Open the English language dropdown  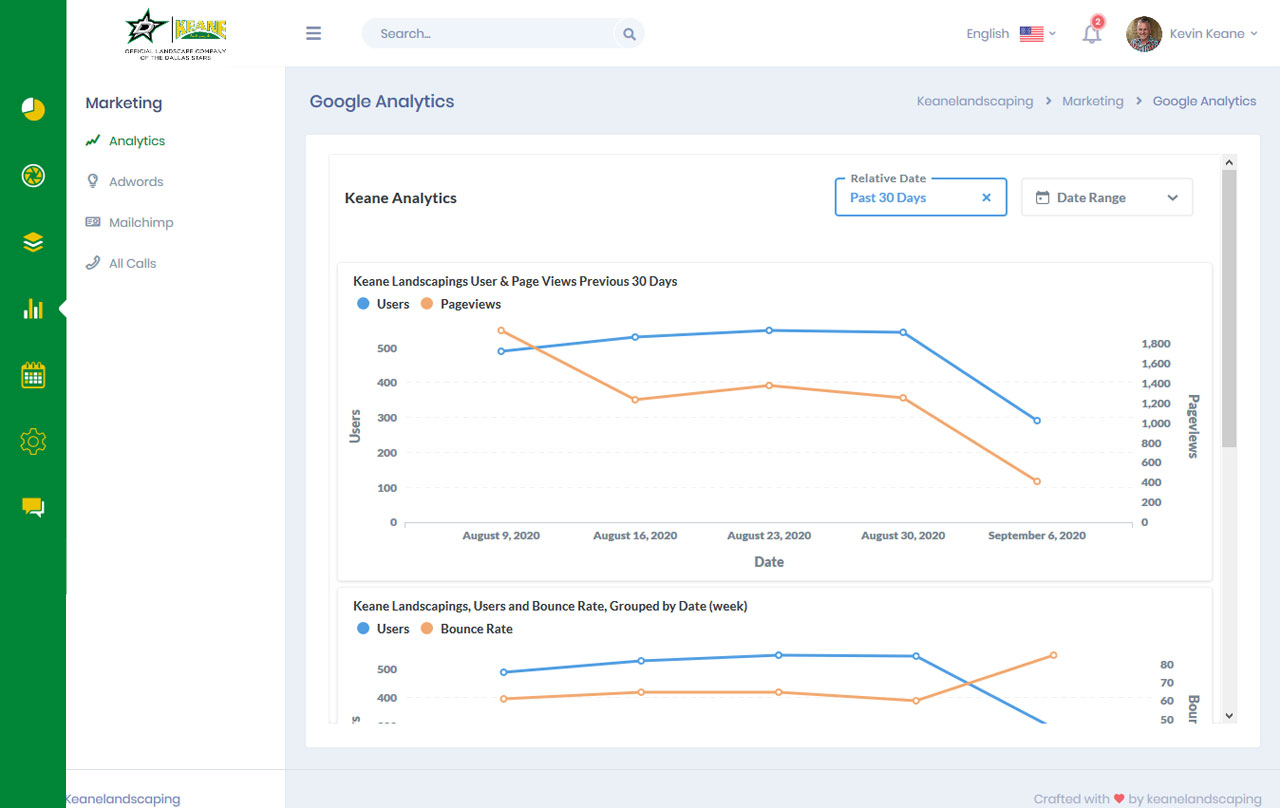coord(1010,34)
